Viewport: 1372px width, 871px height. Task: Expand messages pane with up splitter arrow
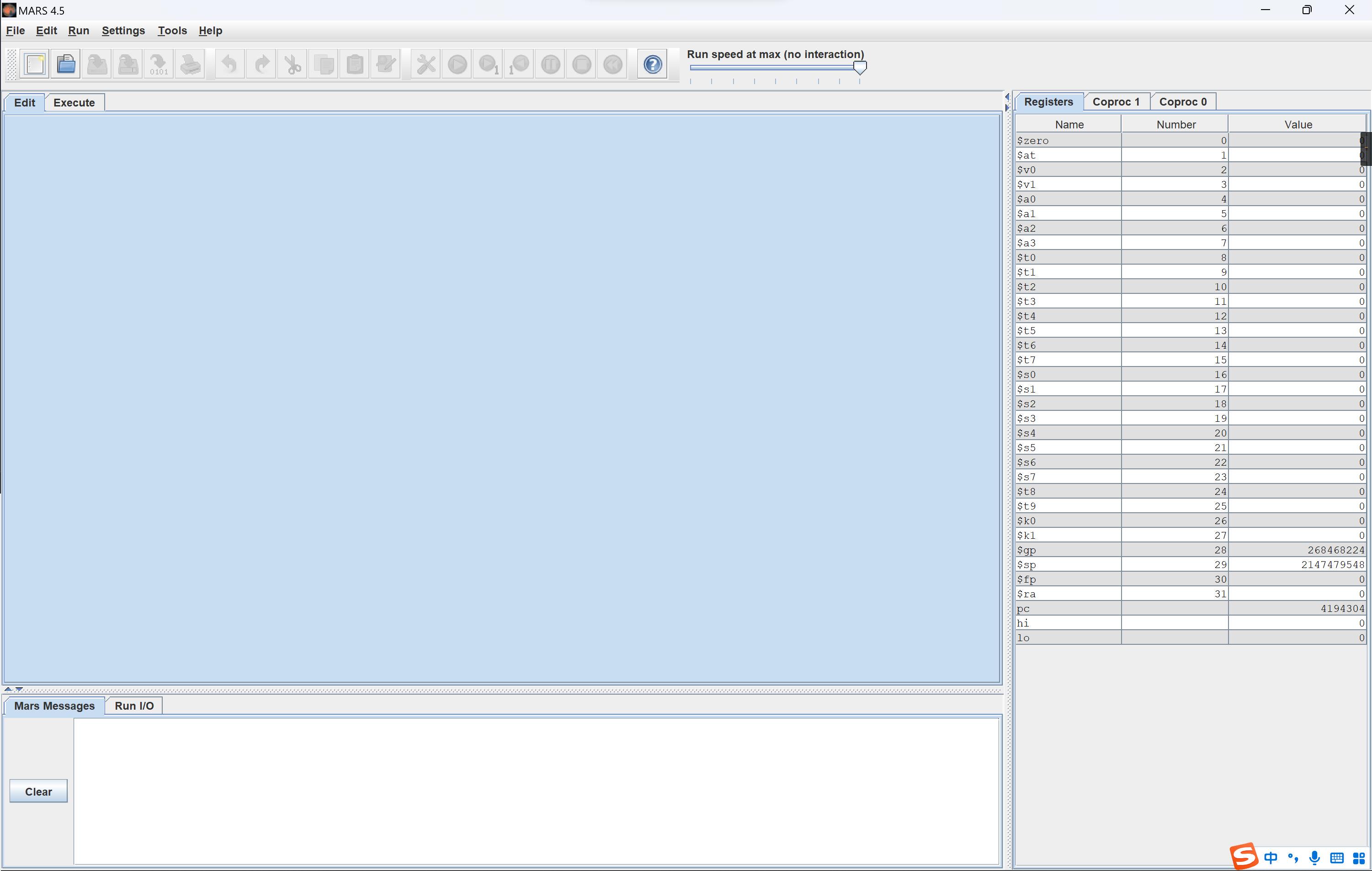tap(8, 689)
